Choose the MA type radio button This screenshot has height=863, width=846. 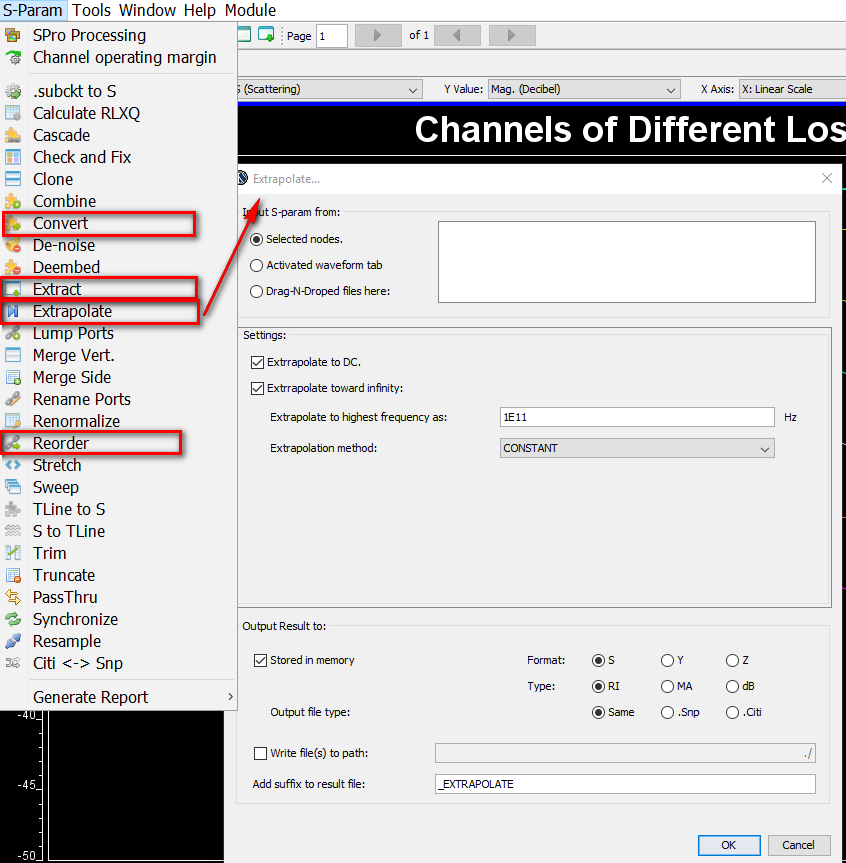coord(667,686)
